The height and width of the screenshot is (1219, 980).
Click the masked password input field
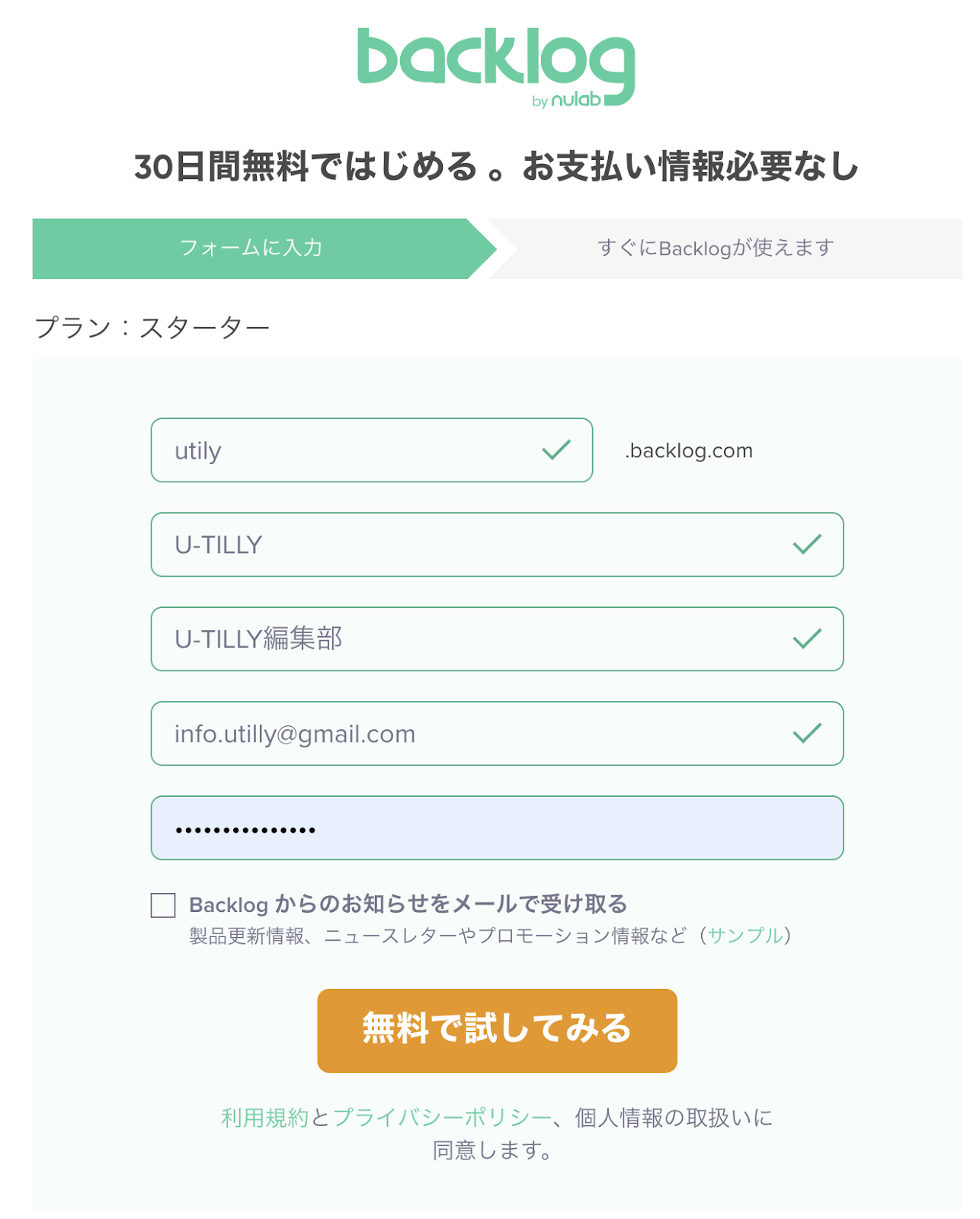point(497,828)
